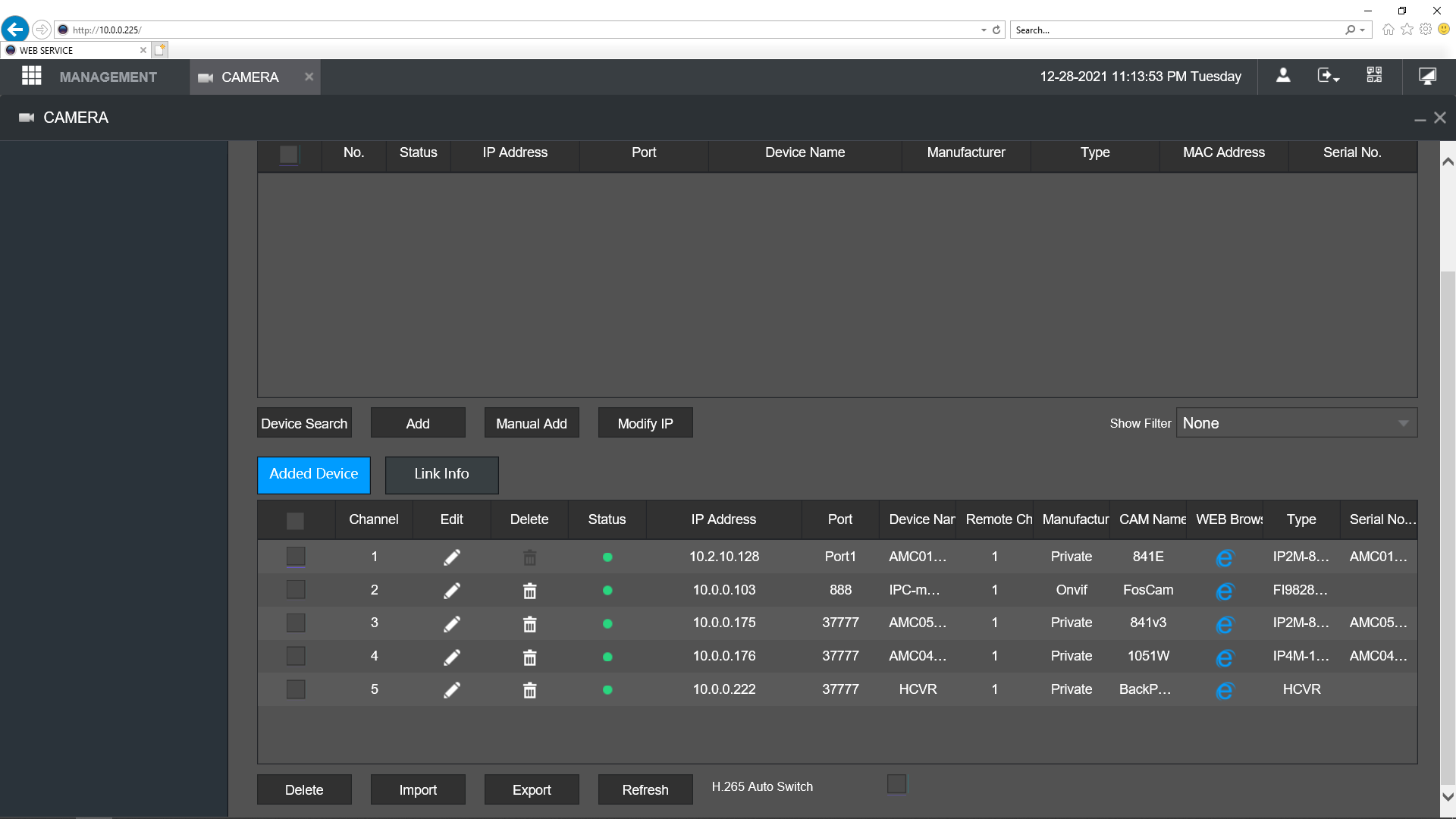Edit channel 4 with pencil icon
1456x819 pixels.
452,657
